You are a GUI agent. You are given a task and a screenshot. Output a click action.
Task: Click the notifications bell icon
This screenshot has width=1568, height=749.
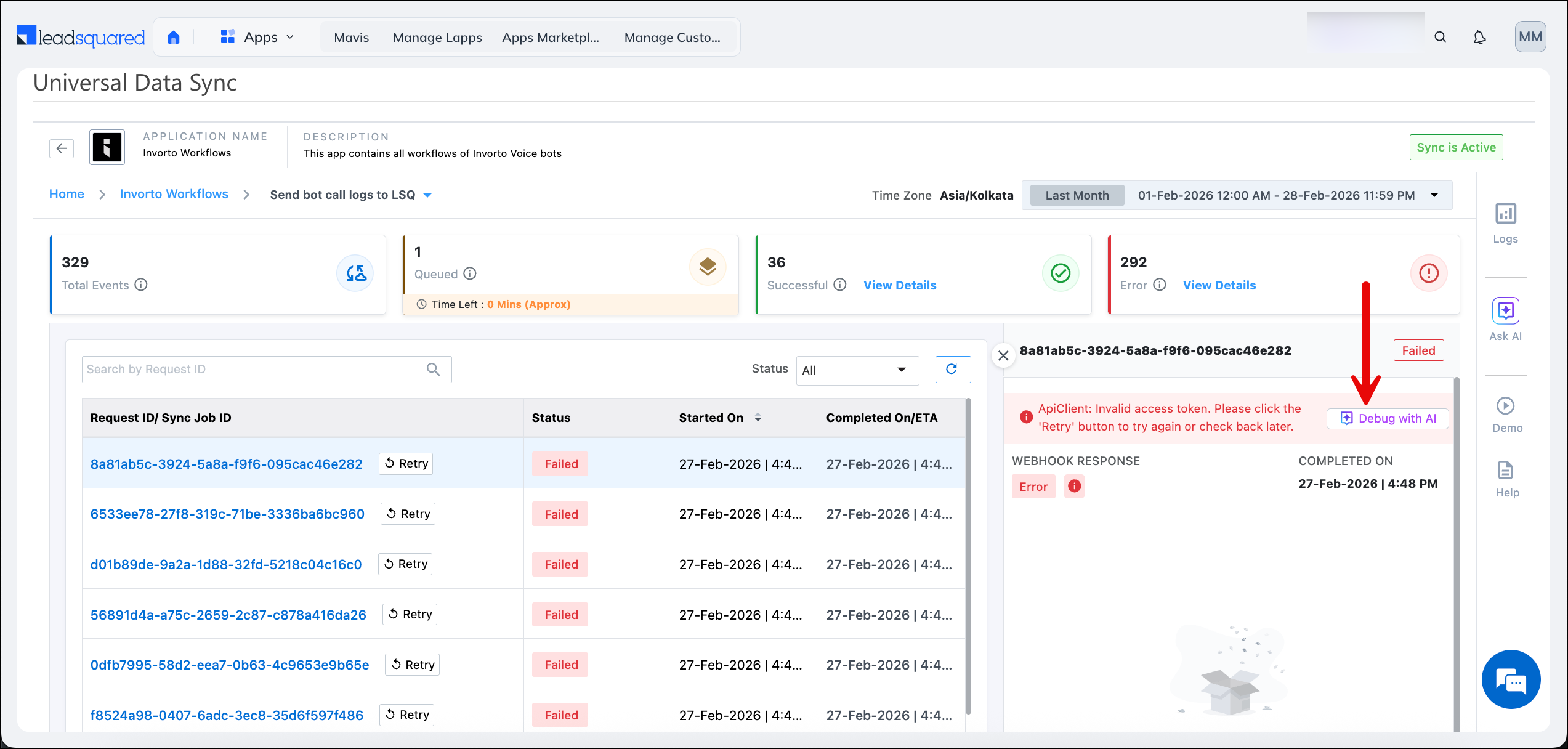point(1479,38)
